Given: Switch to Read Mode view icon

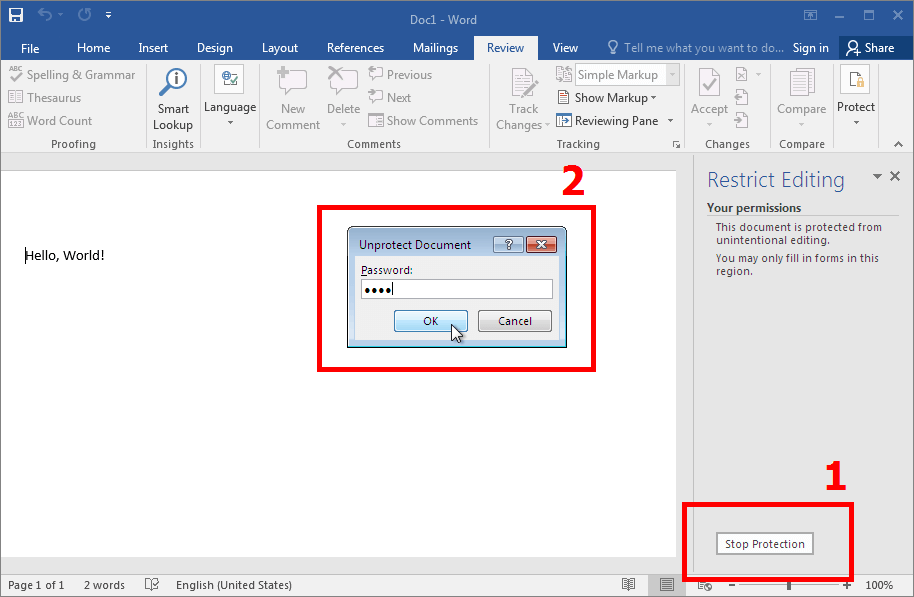Looking at the screenshot, I should pyautogui.click(x=628, y=585).
